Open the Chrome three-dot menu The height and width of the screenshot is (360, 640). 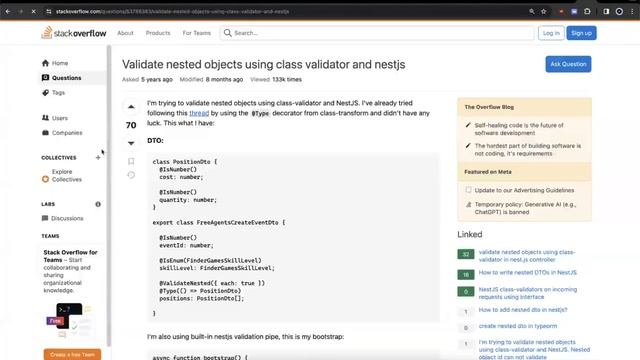[632, 11]
